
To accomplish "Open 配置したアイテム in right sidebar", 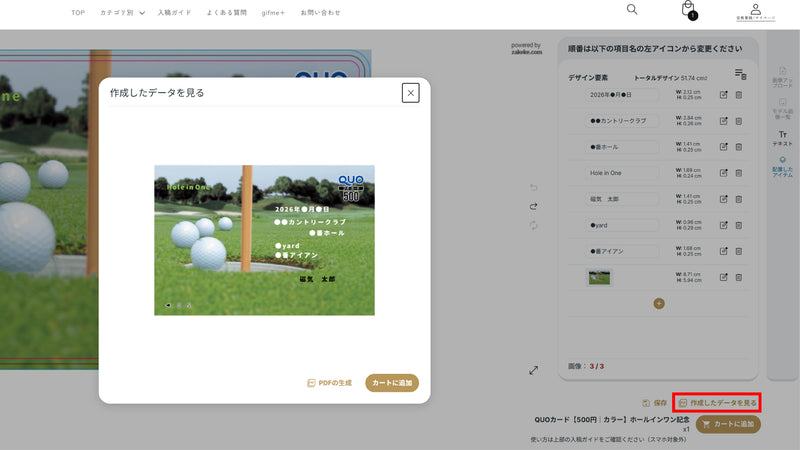I will tap(782, 167).
